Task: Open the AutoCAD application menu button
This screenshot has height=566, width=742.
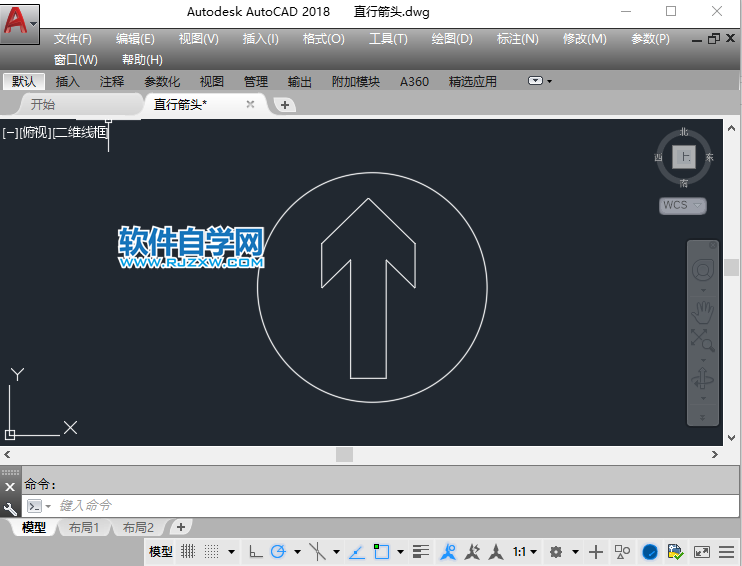Action: tap(19, 23)
